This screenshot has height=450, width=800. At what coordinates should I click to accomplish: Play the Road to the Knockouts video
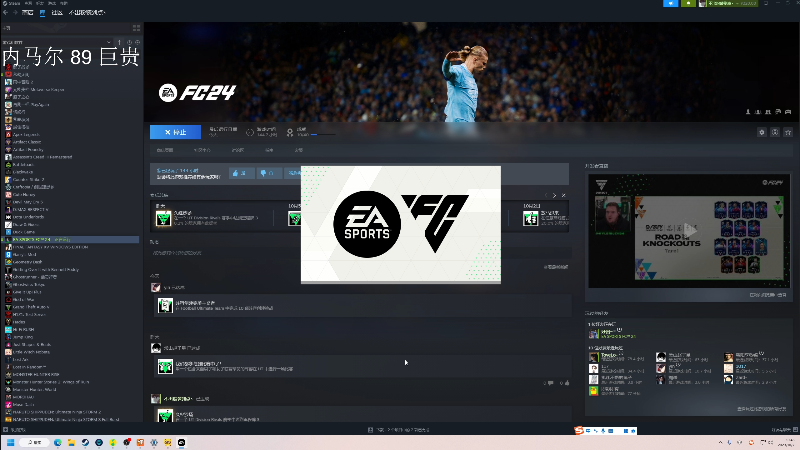pyautogui.click(x=689, y=230)
